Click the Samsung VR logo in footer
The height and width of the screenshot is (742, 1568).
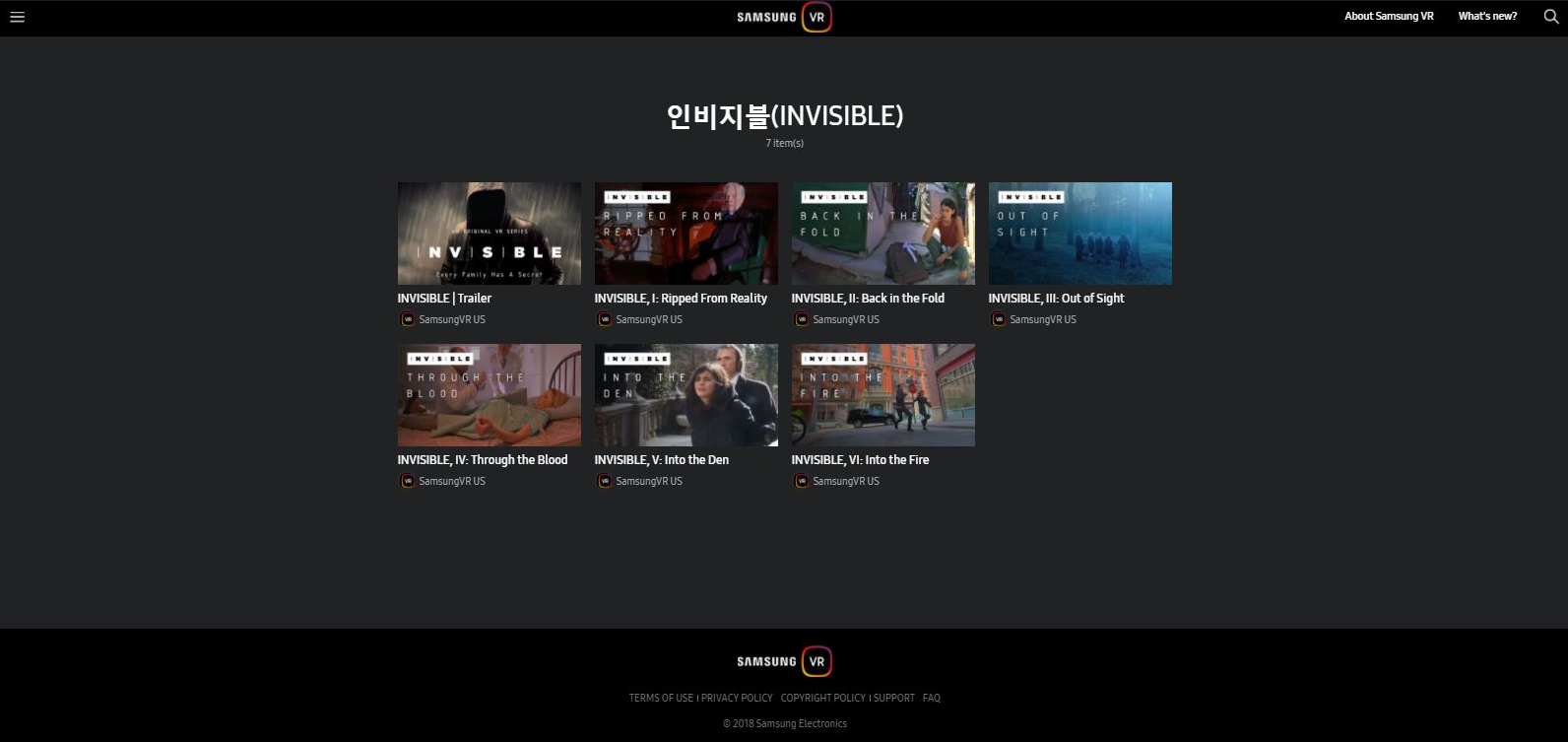pos(784,661)
